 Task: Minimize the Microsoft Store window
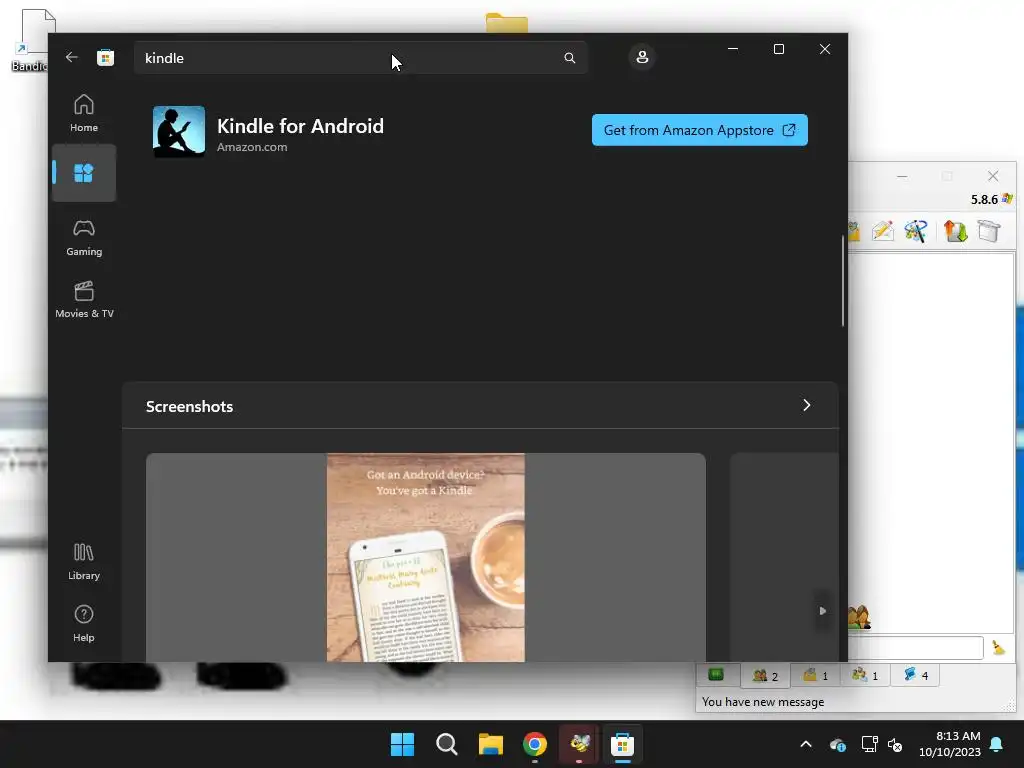[733, 49]
